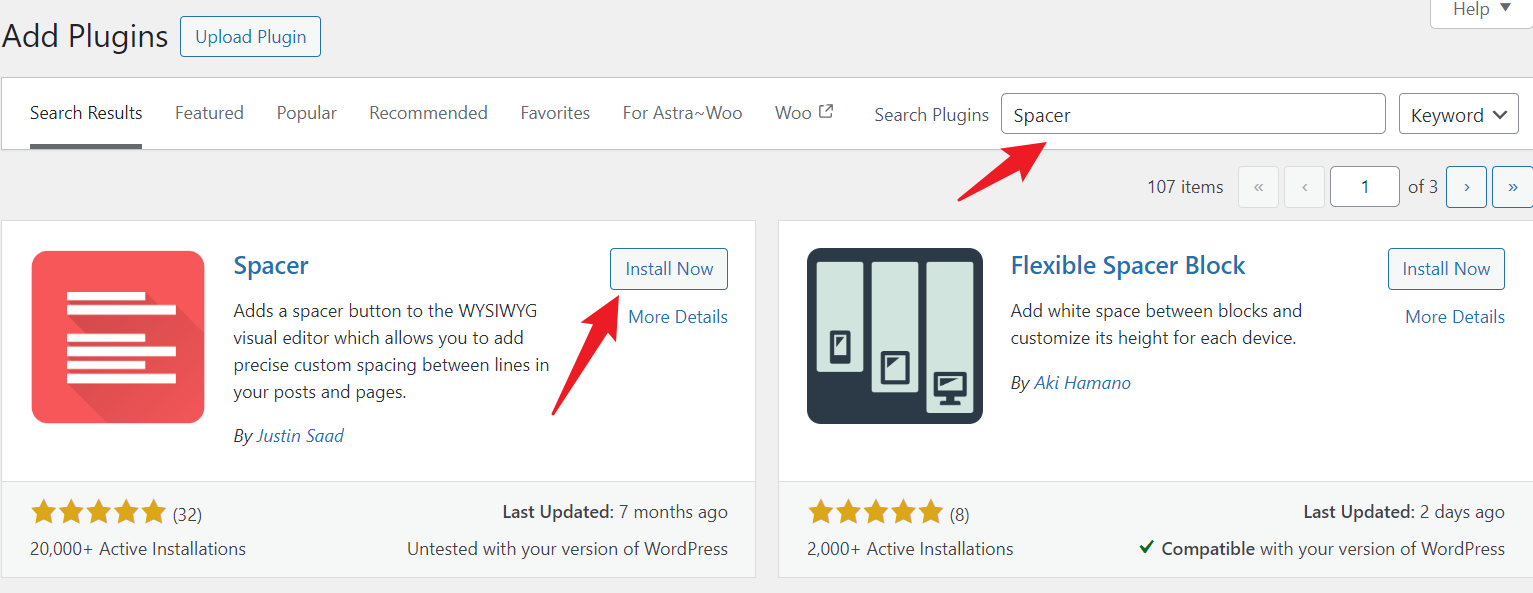Install the Flexible Spacer Block plugin
1533x593 pixels.
1446,269
